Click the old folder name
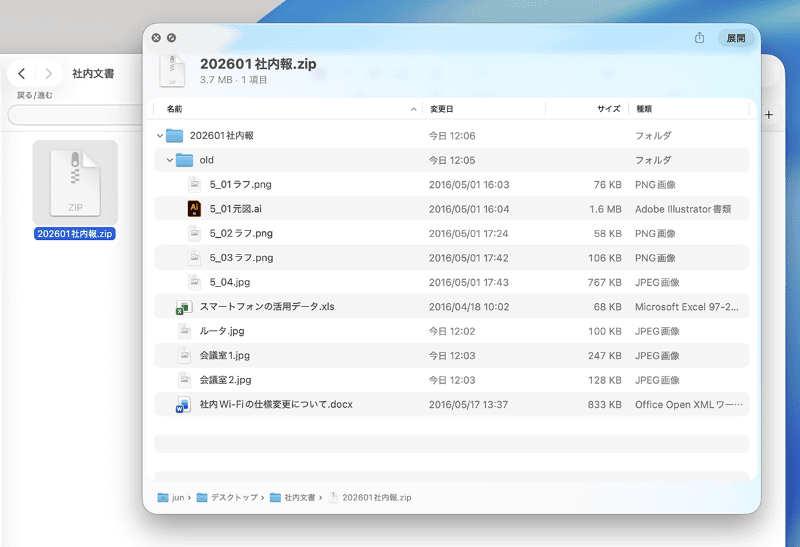Viewport: 800px width, 547px height. point(207,160)
